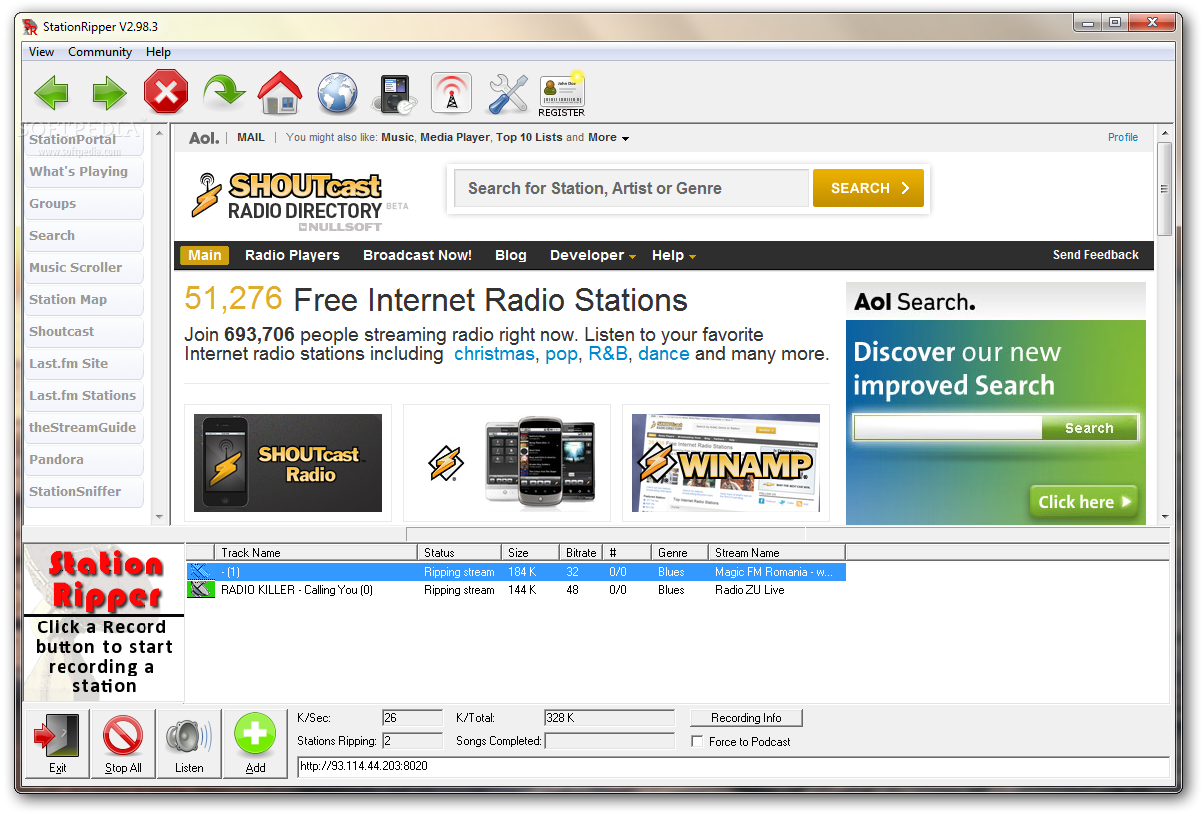
Task: Sort by the Bitrate column header
Action: pos(580,552)
